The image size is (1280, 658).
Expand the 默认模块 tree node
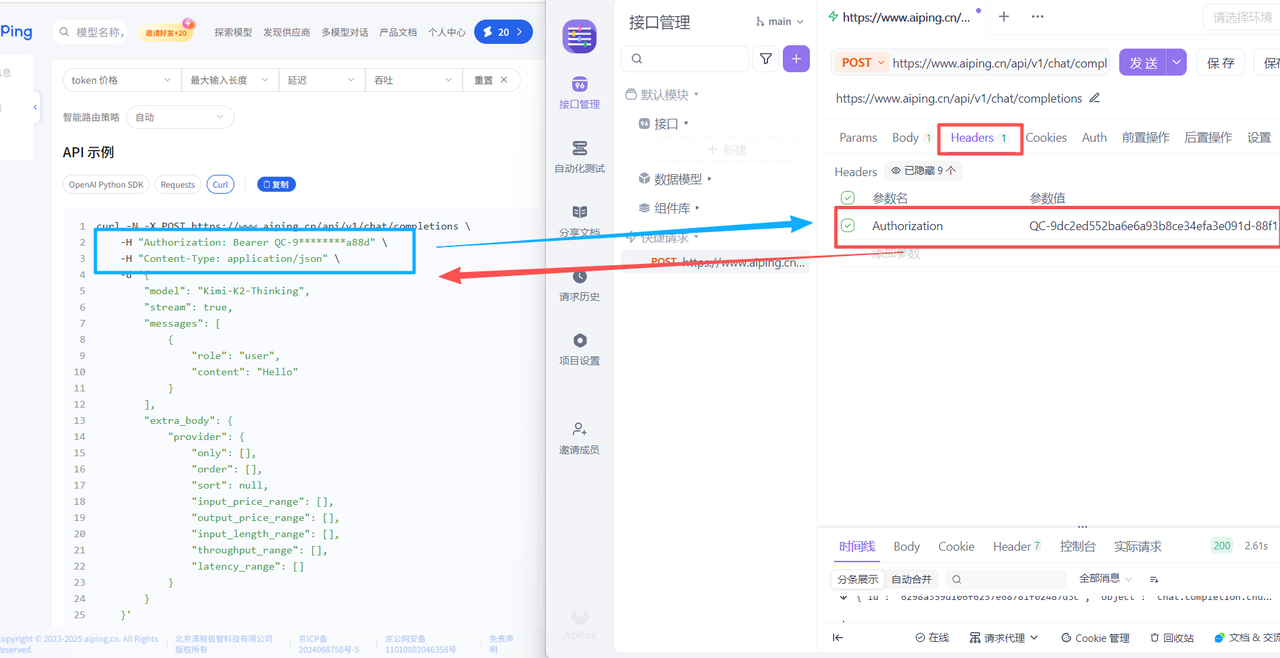[x=662, y=94]
